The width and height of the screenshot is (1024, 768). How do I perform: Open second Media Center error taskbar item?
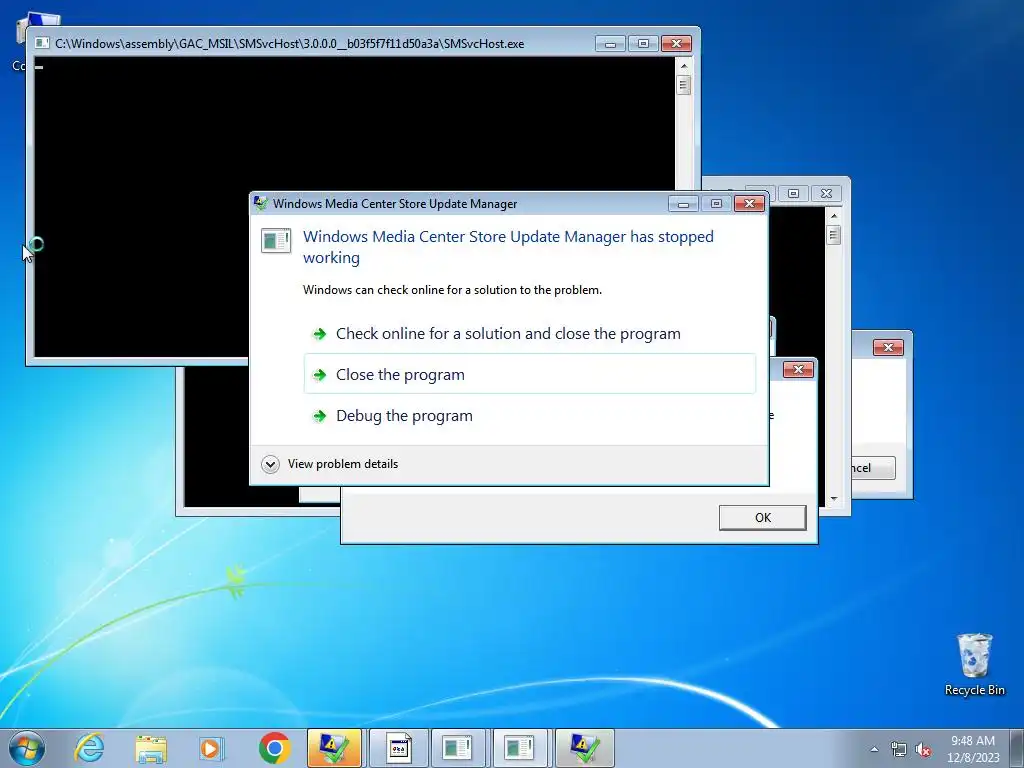520,748
